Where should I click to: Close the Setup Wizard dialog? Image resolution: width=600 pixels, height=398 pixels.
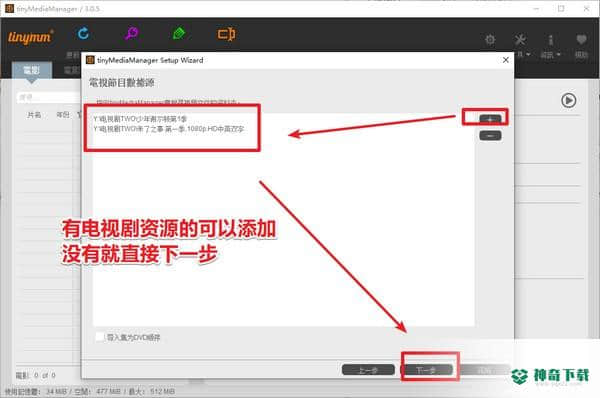point(505,60)
